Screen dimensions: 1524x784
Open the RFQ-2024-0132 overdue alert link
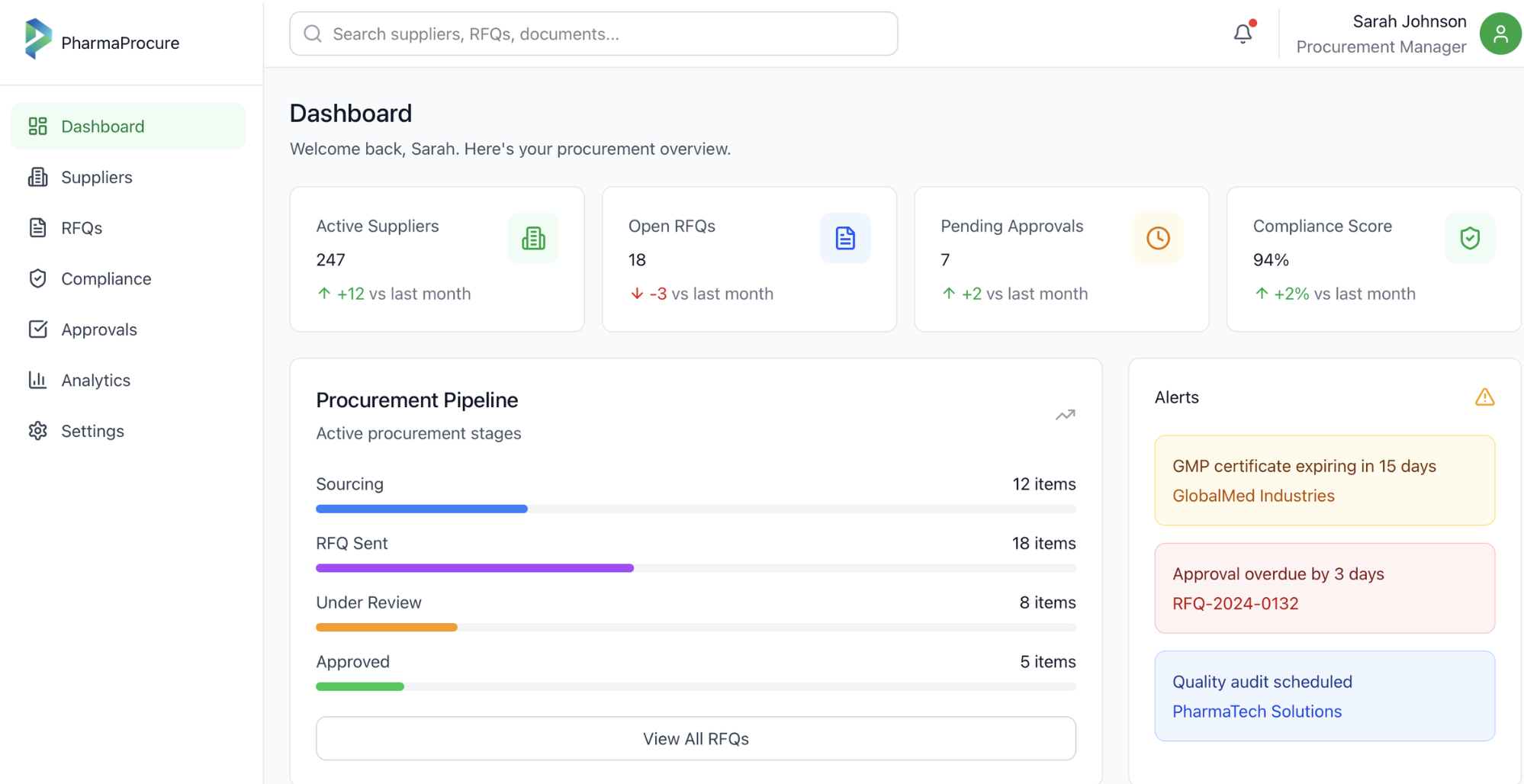click(1234, 603)
